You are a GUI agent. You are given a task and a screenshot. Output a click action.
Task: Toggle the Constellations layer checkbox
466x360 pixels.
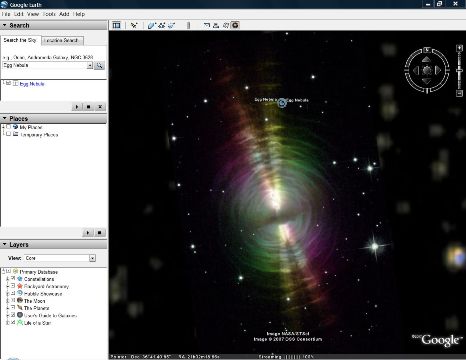(x=13, y=278)
